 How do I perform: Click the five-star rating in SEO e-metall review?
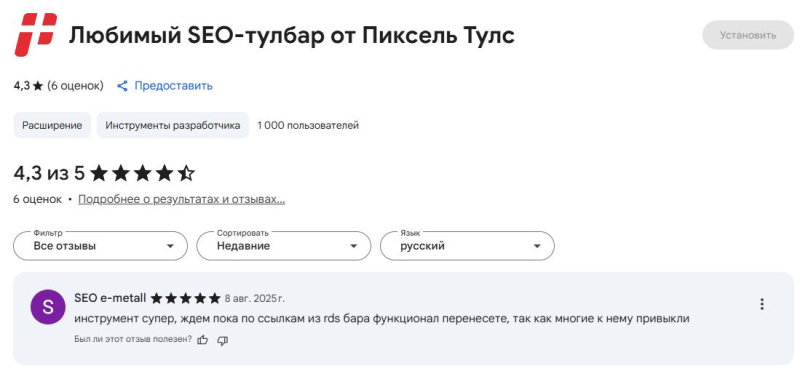186,298
